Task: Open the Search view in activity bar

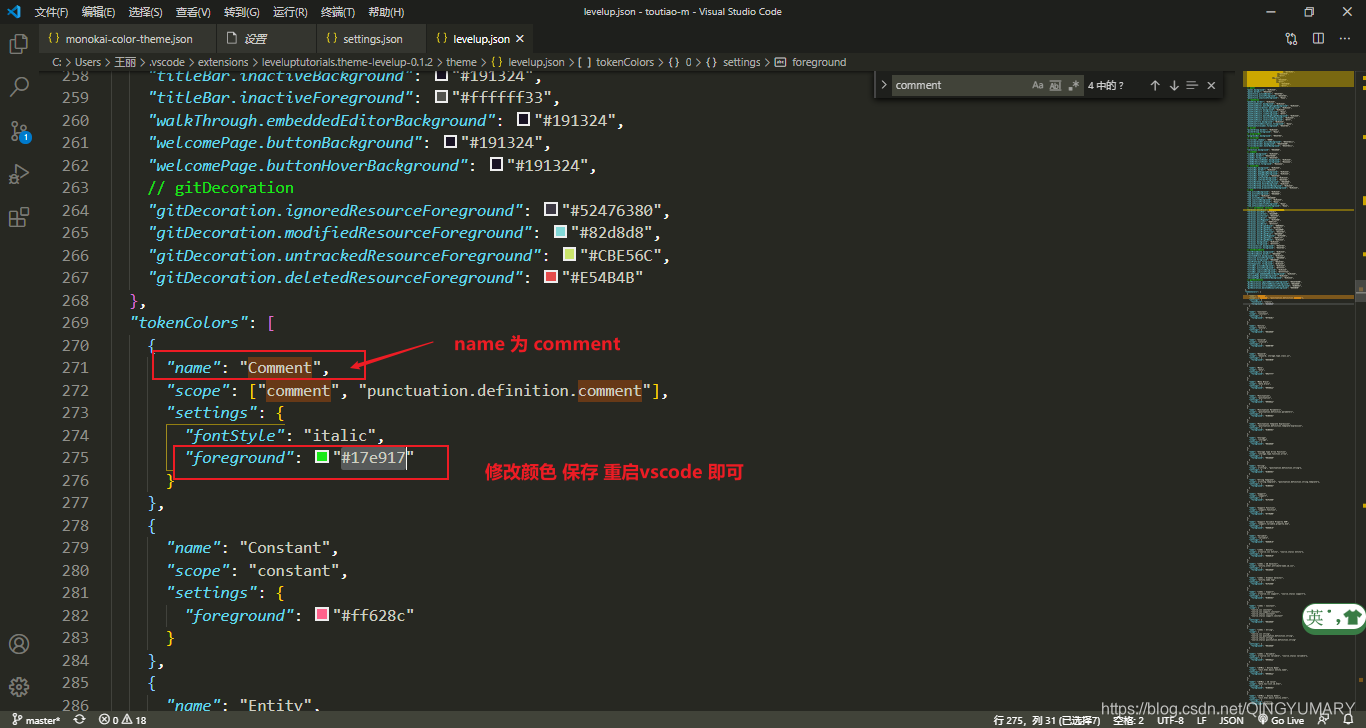Action: point(19,87)
